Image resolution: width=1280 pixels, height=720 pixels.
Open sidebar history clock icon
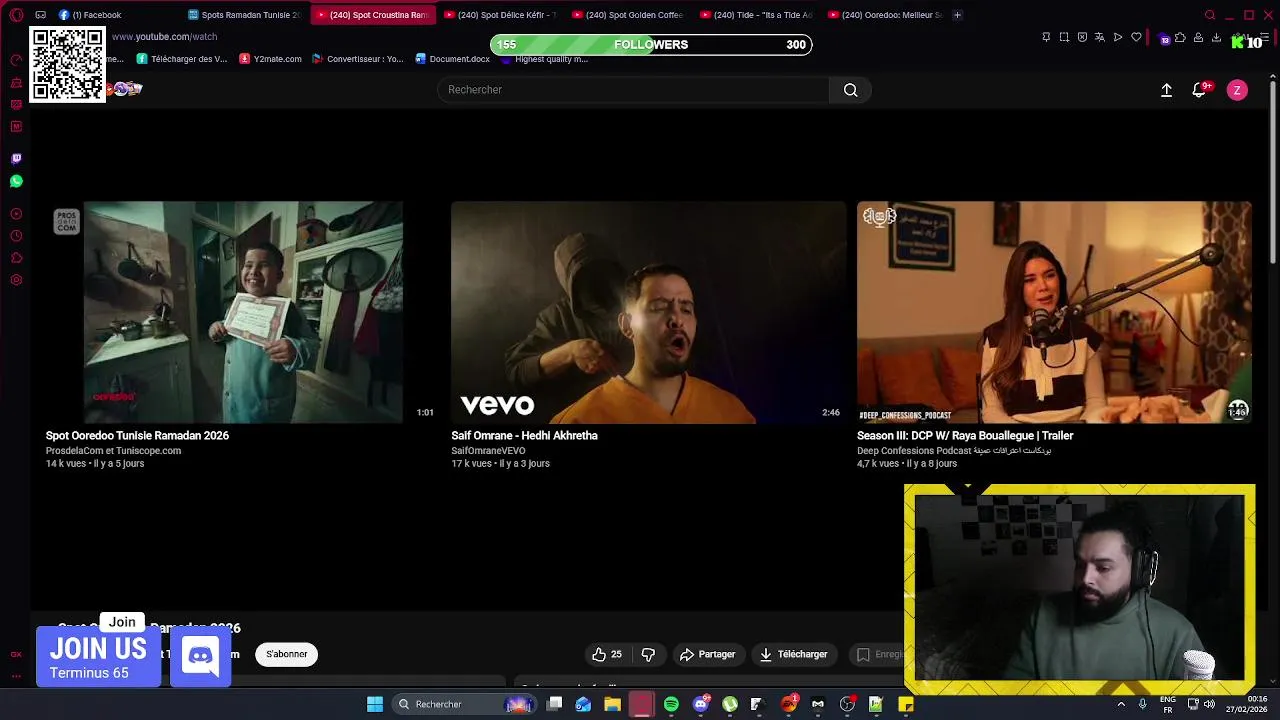tap(16, 236)
